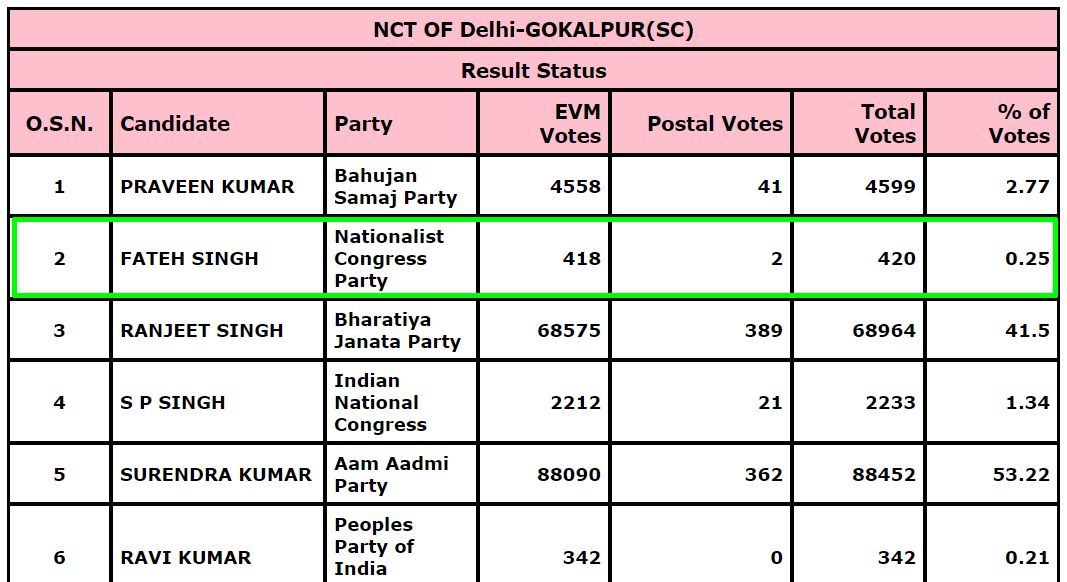Image resolution: width=1067 pixels, height=582 pixels.
Task: Click the EVM Votes column header
Action: (570, 124)
